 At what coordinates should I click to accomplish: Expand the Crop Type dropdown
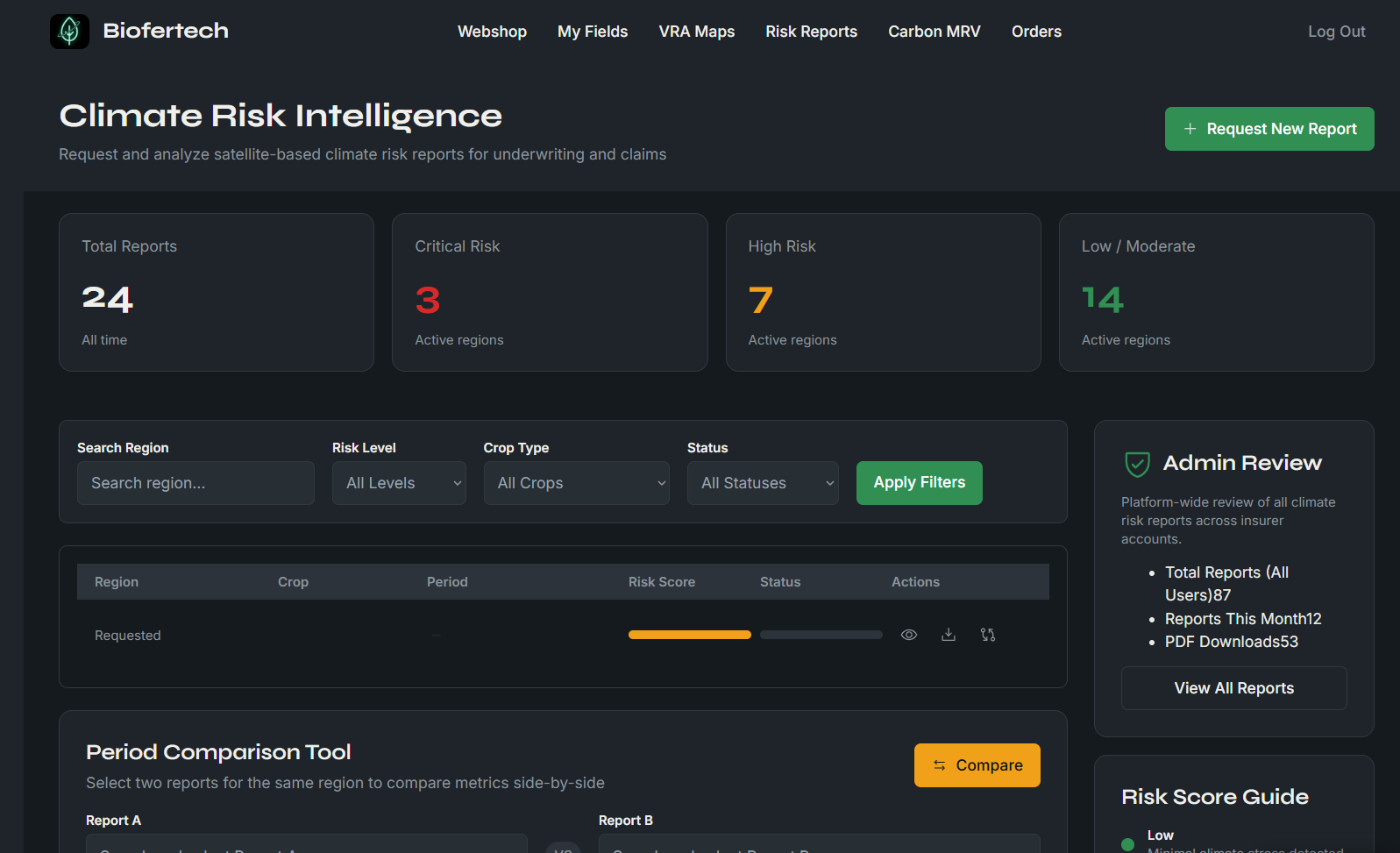(576, 483)
